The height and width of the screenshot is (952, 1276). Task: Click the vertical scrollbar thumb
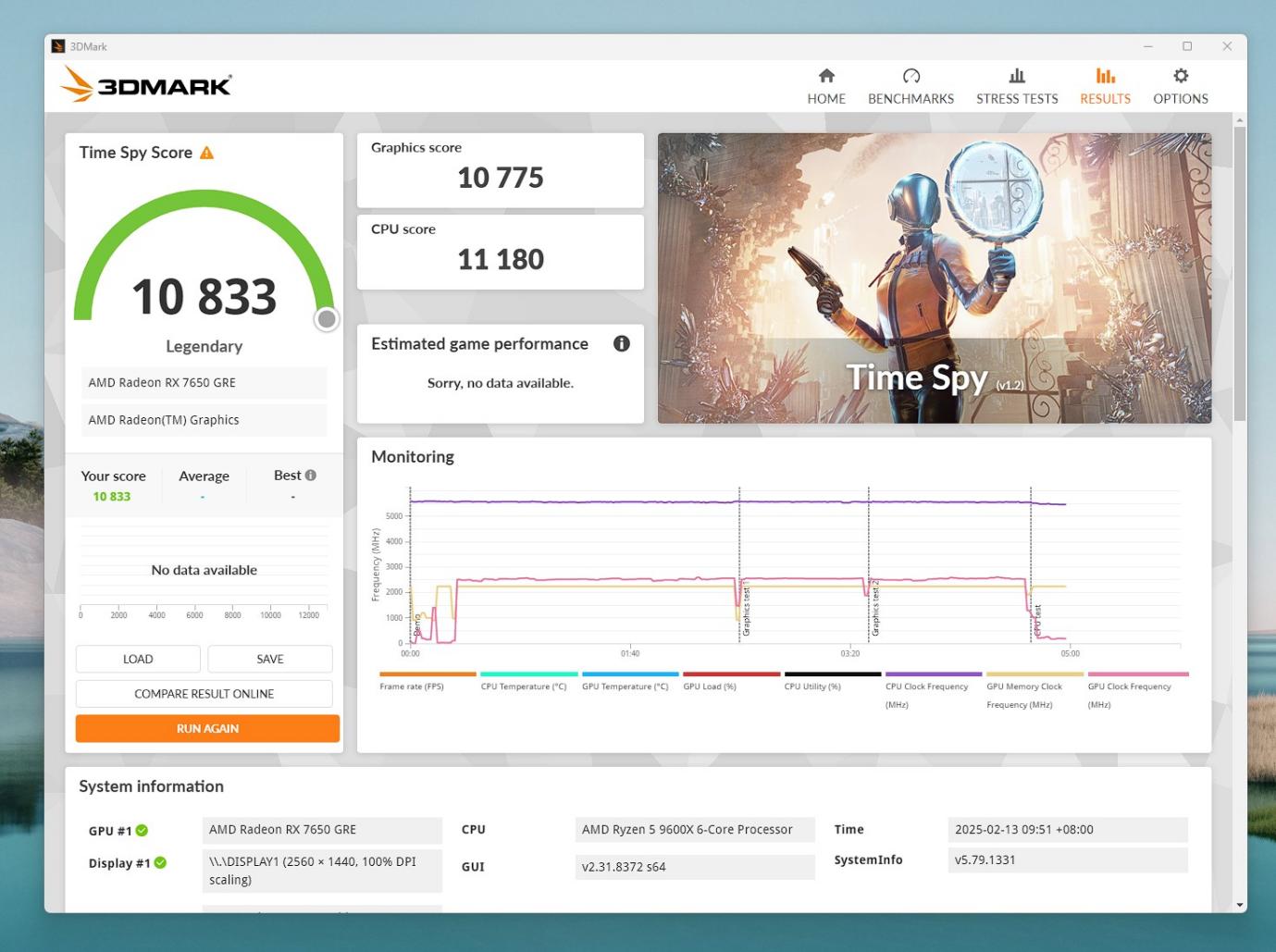1240,273
